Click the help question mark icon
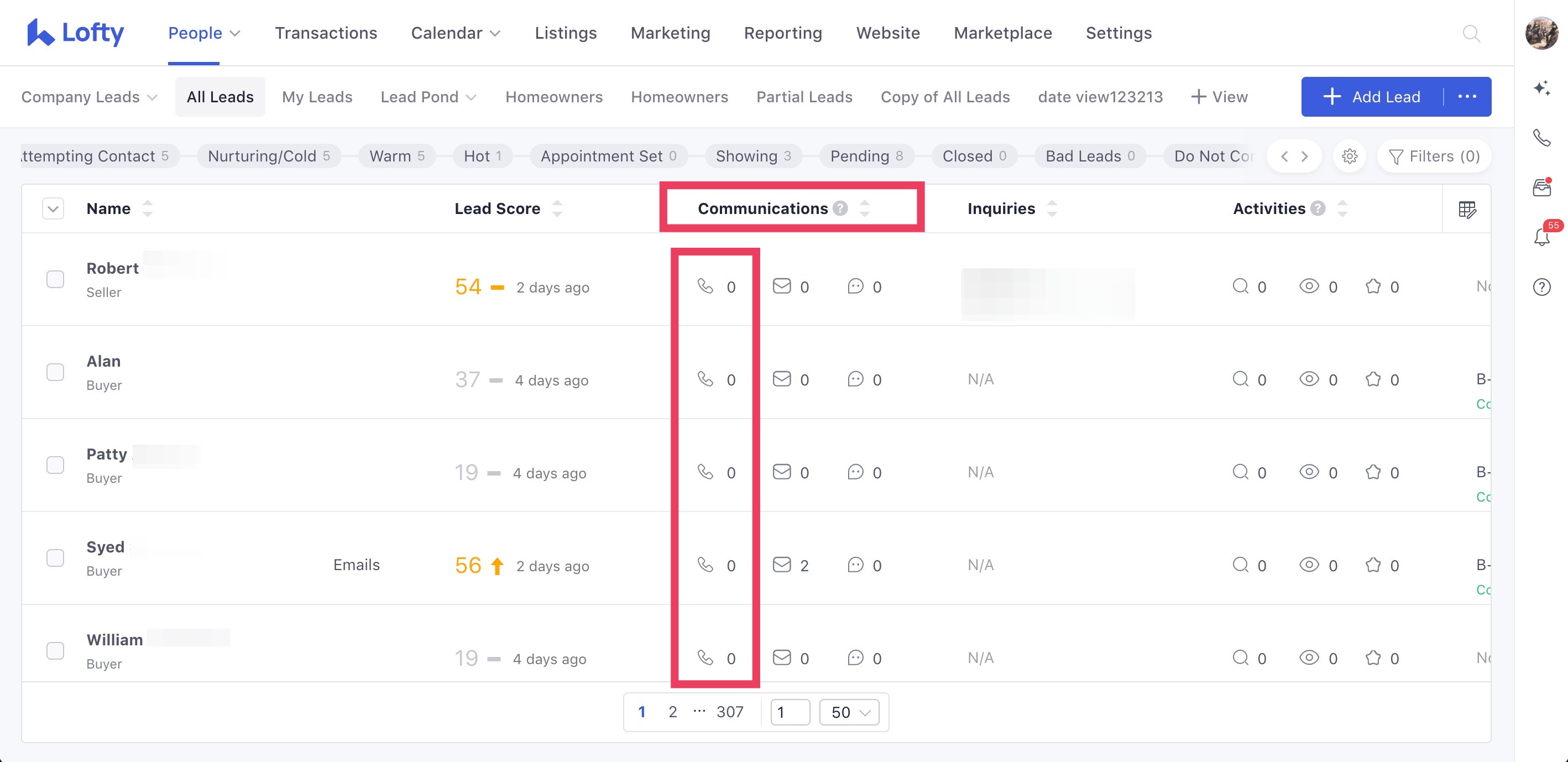 (x=1541, y=286)
